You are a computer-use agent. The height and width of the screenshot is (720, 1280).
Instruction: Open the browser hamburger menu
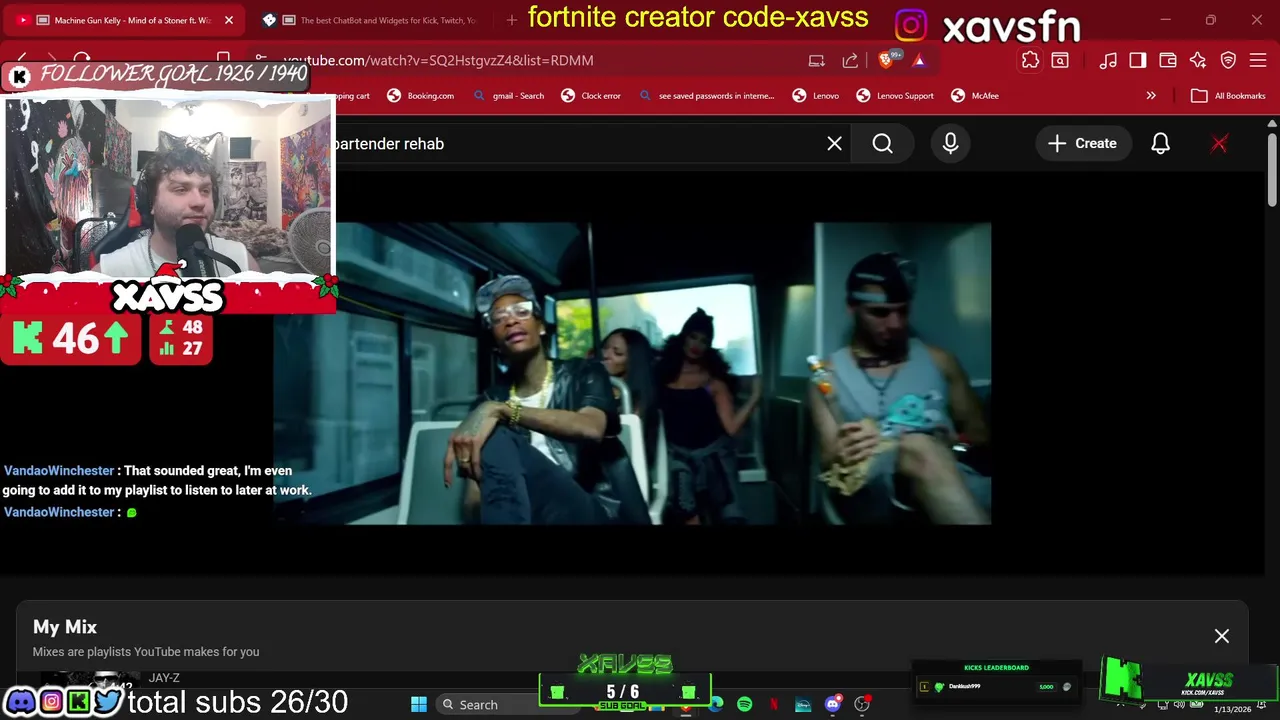click(x=1258, y=61)
